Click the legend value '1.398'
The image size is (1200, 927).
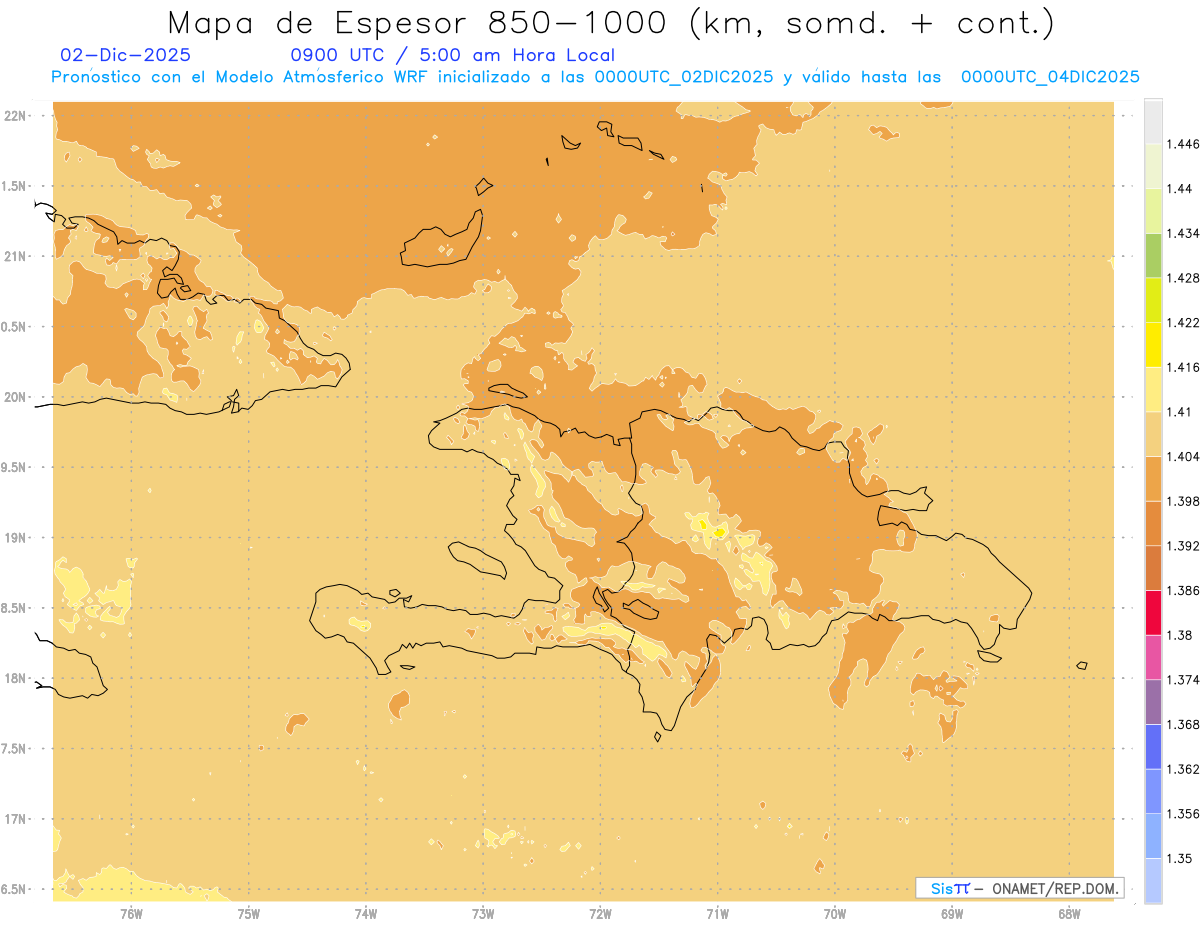[x=1183, y=501]
